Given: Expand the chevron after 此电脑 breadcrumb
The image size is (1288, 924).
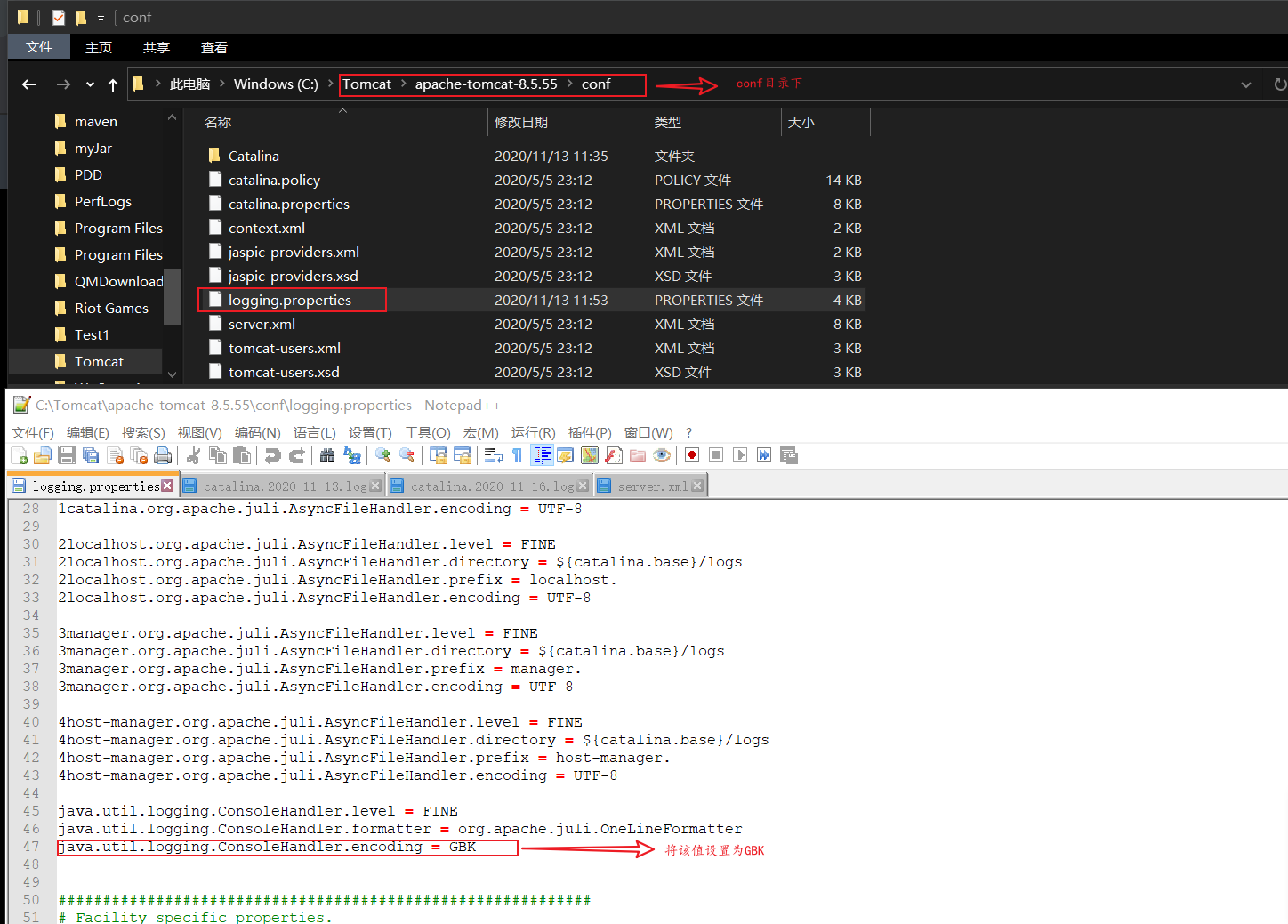Looking at the screenshot, I should pos(222,84).
